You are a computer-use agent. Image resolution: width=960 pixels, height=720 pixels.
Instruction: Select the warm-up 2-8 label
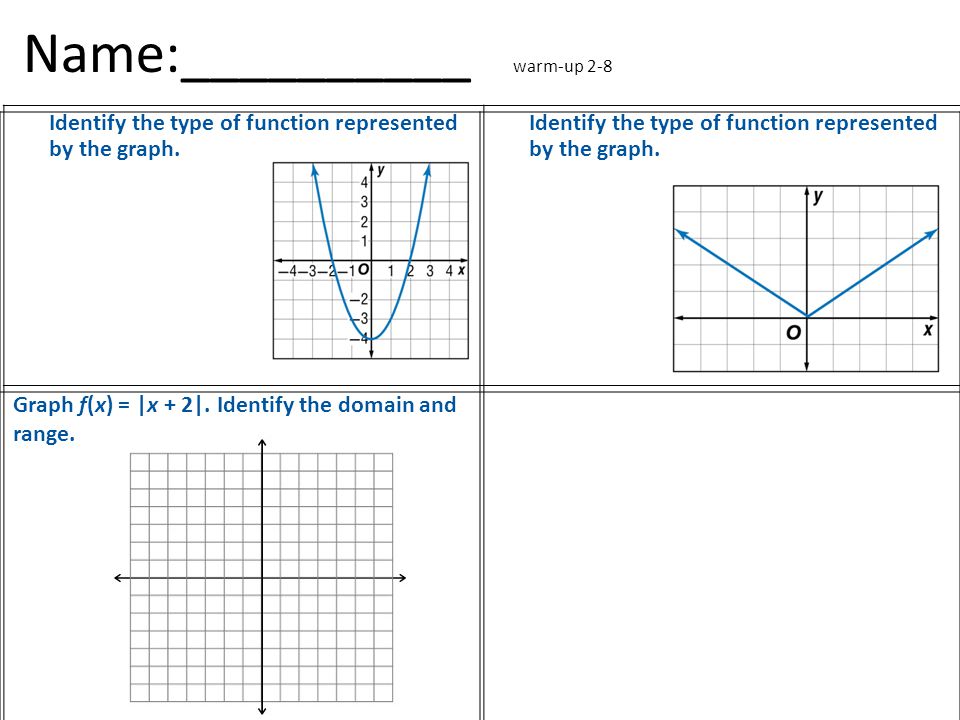(x=562, y=66)
